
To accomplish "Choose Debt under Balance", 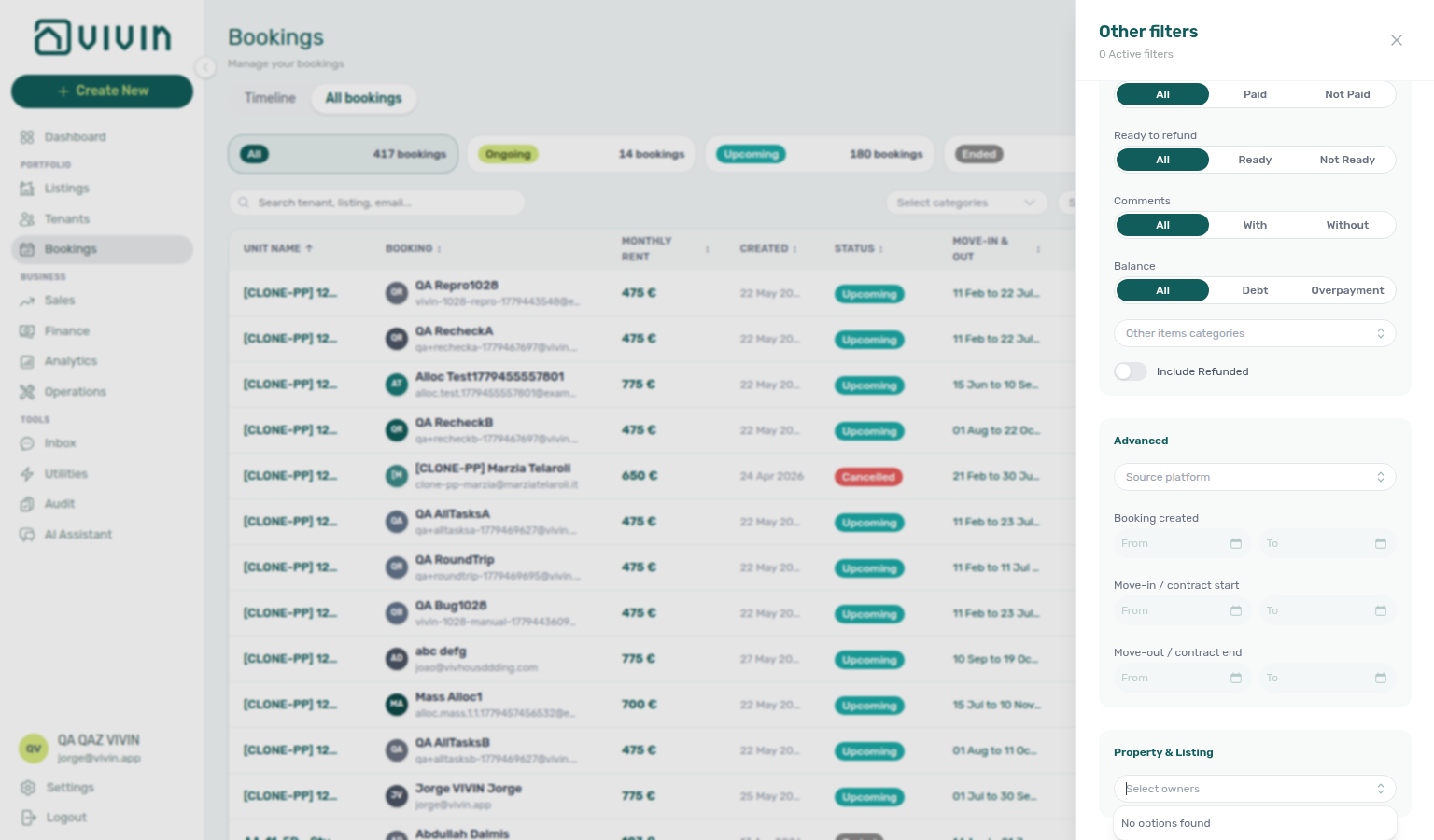I will (x=1255, y=290).
